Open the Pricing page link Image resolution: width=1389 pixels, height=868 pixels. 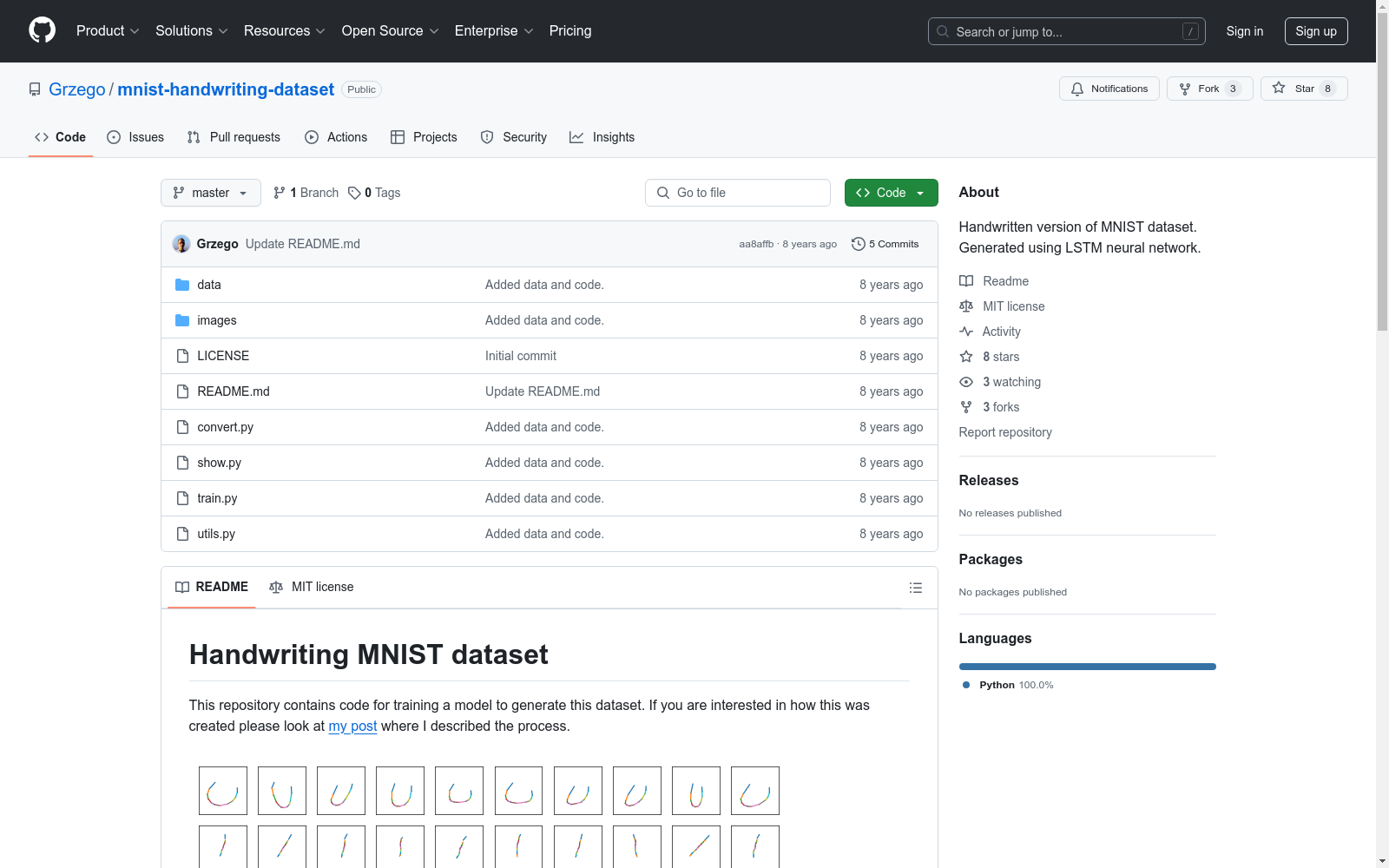point(570,31)
